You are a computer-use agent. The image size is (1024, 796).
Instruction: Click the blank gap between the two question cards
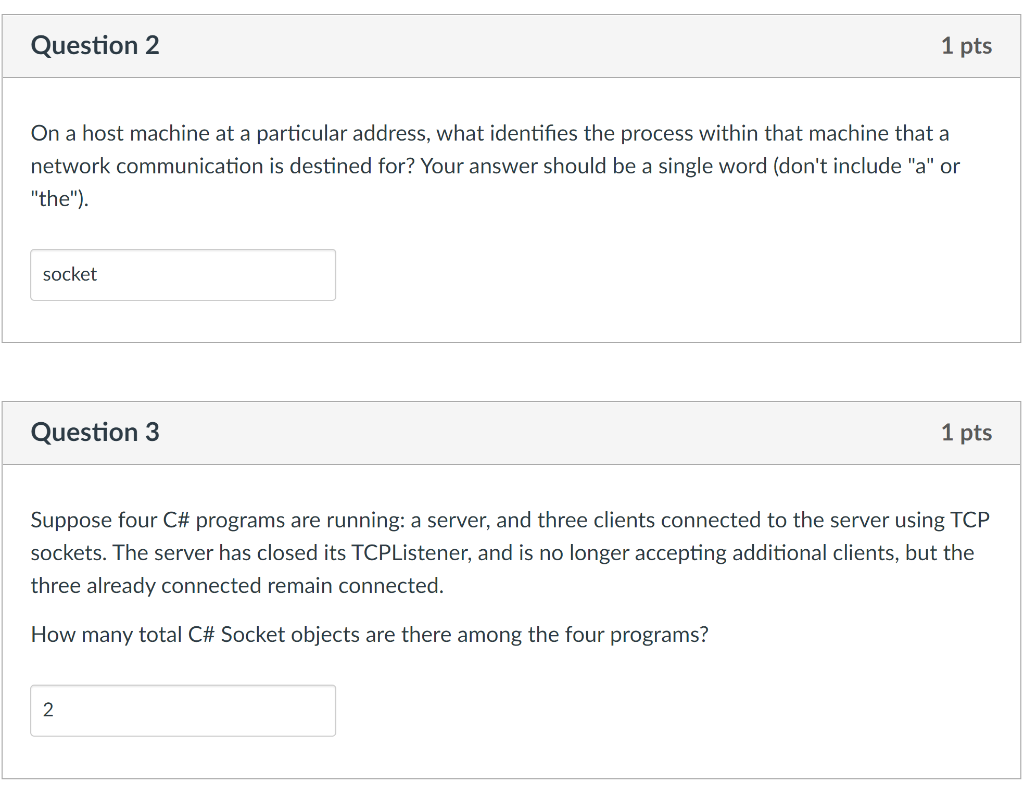[x=511, y=372]
